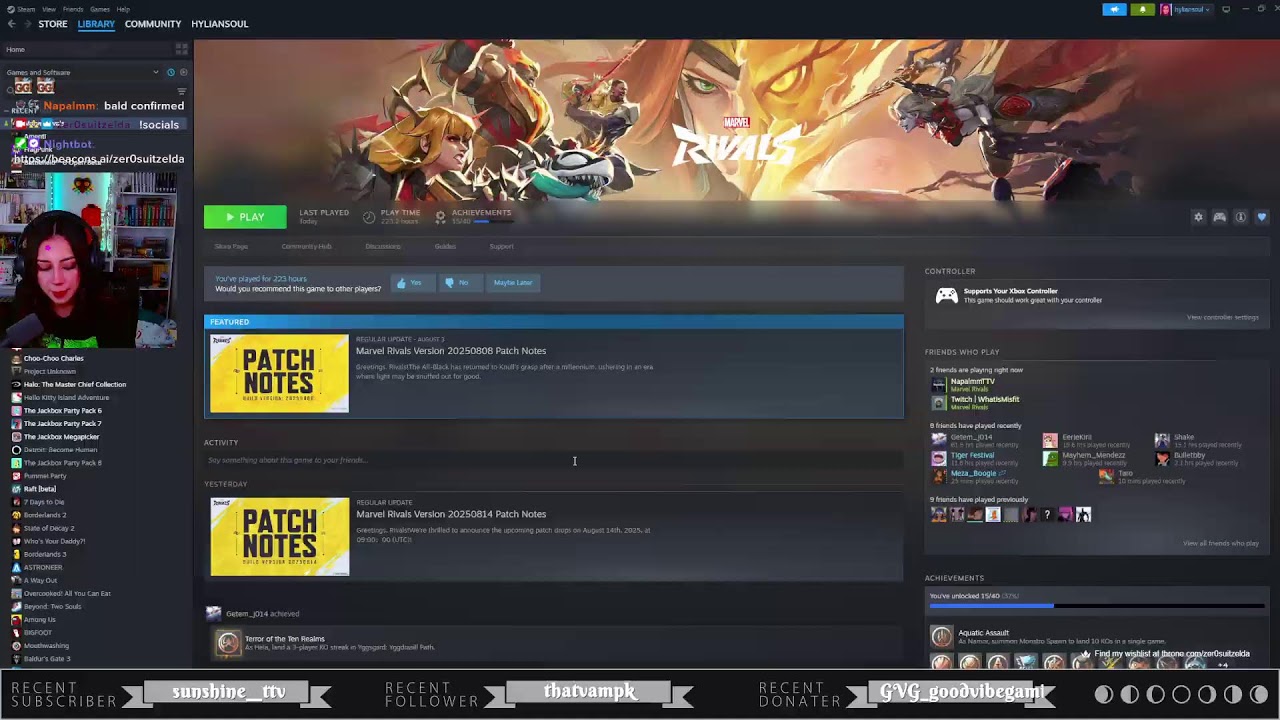Toggle the favorite heart icon
This screenshot has width=1280, height=720.
click(x=1262, y=217)
